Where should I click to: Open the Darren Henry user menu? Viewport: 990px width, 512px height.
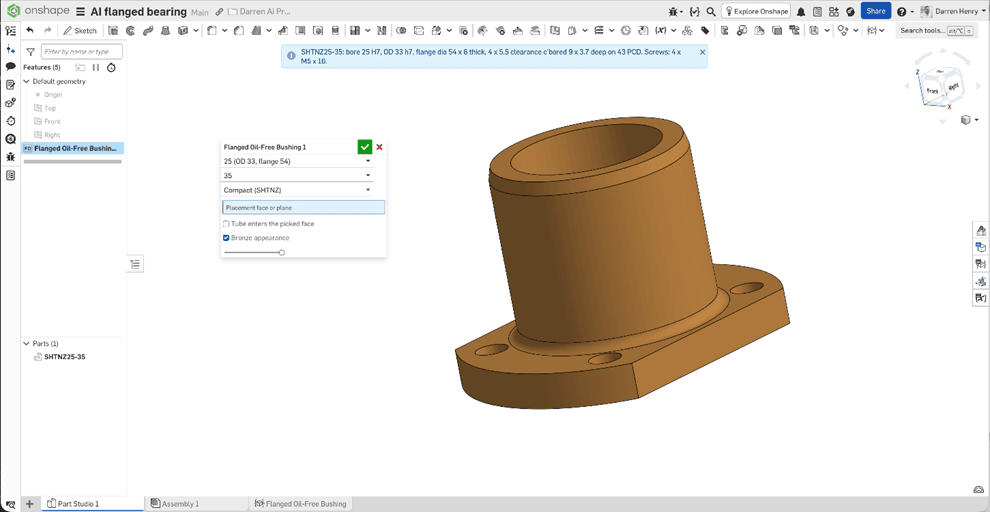click(951, 11)
